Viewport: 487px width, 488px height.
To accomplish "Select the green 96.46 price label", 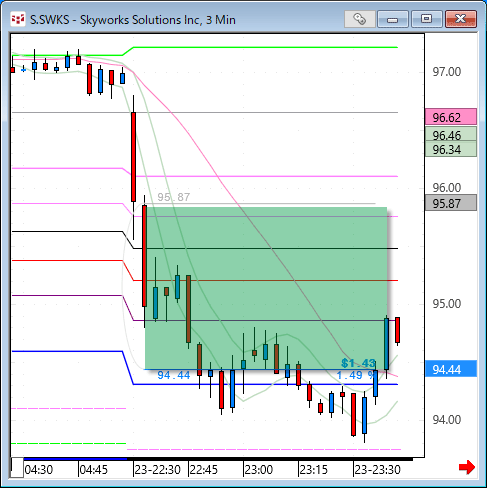I will [x=451, y=135].
